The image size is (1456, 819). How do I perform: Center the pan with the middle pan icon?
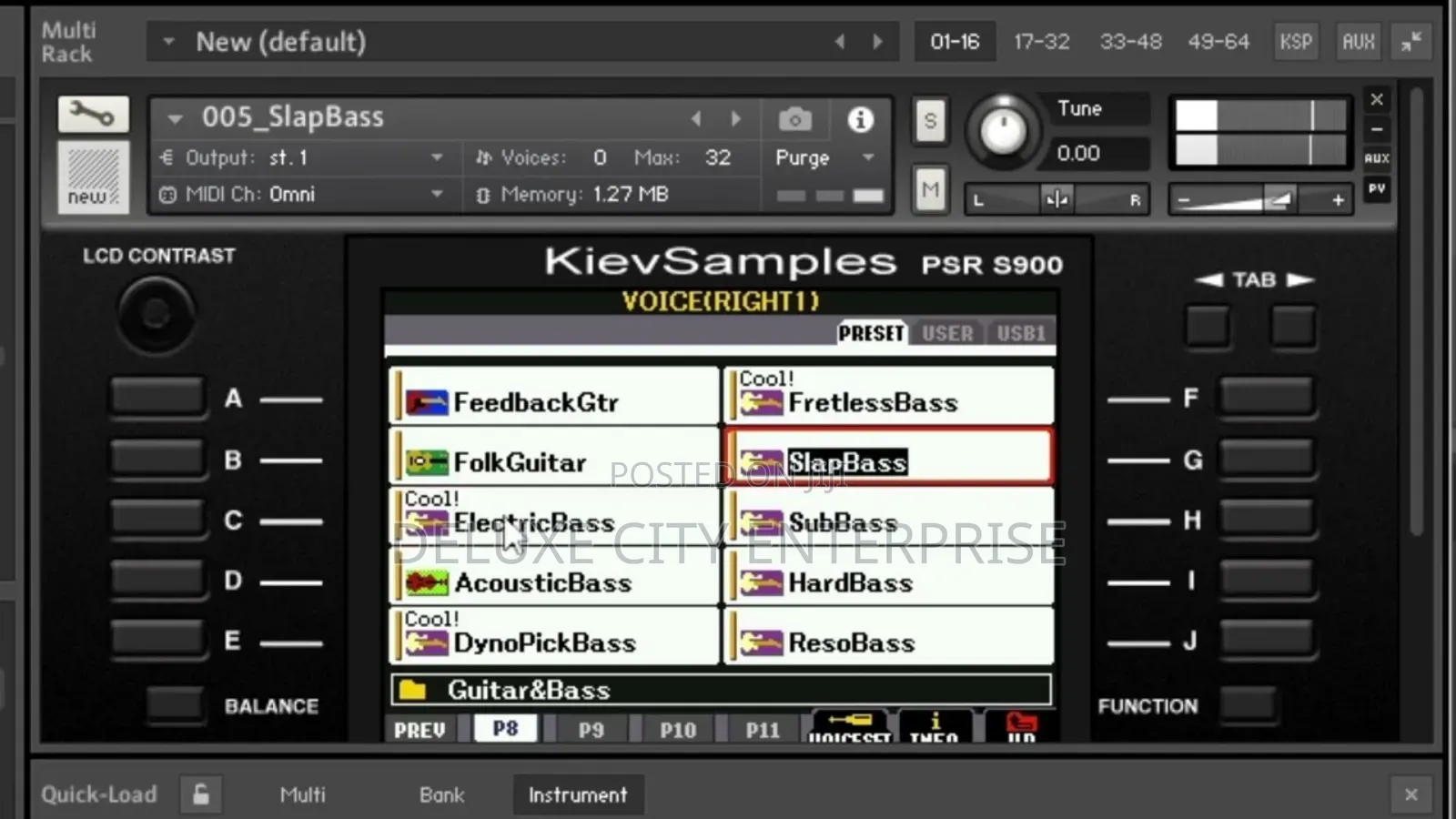(x=1057, y=199)
